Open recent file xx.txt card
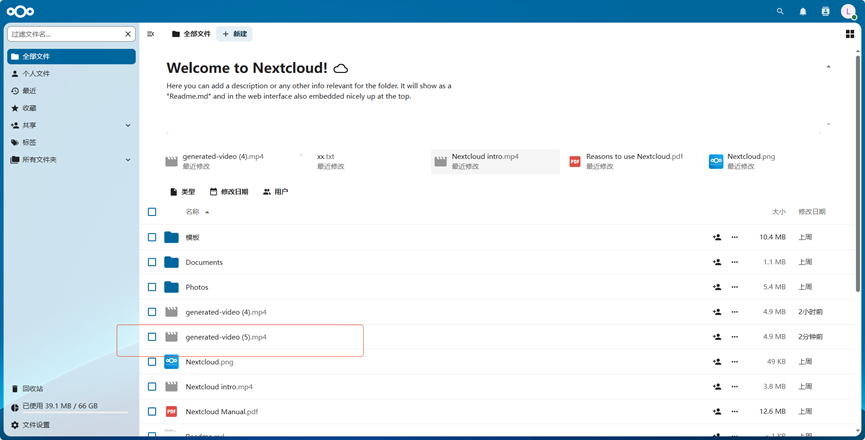 [361, 162]
